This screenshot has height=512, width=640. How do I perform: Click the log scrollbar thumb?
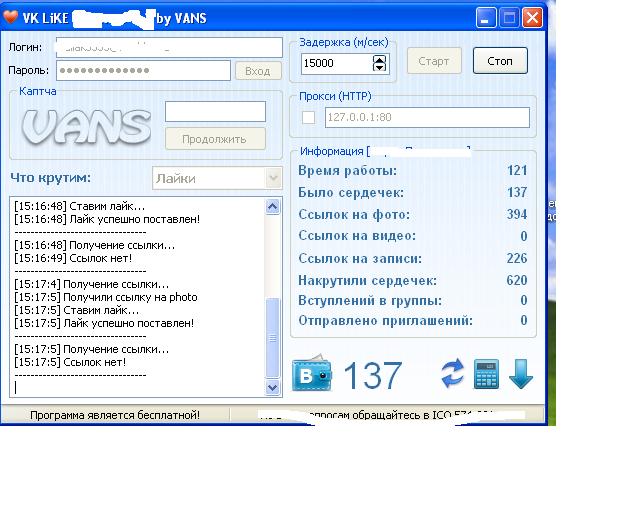click(272, 338)
